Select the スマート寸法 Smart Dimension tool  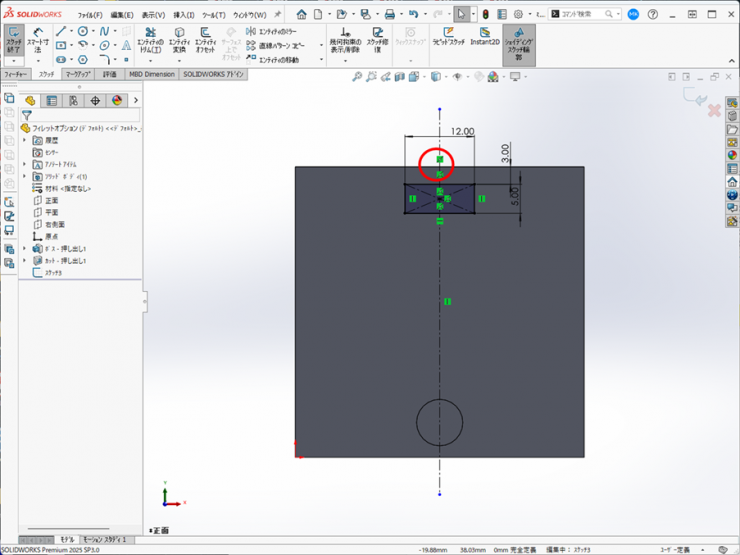38,38
